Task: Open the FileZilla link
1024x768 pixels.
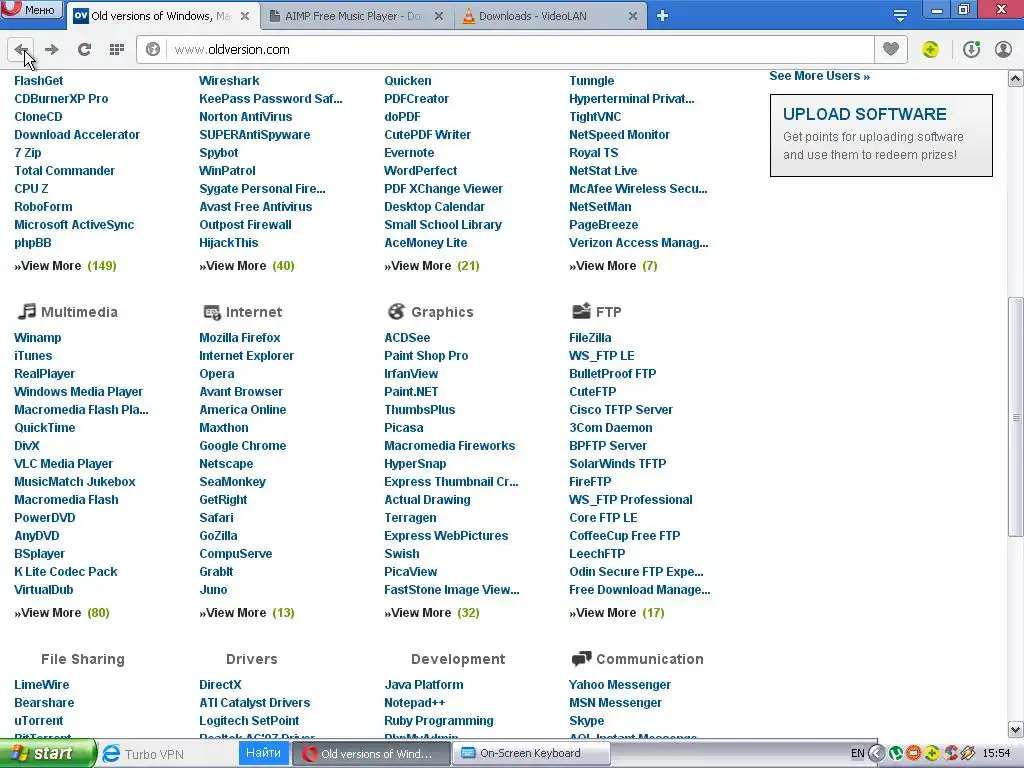Action: tap(590, 338)
